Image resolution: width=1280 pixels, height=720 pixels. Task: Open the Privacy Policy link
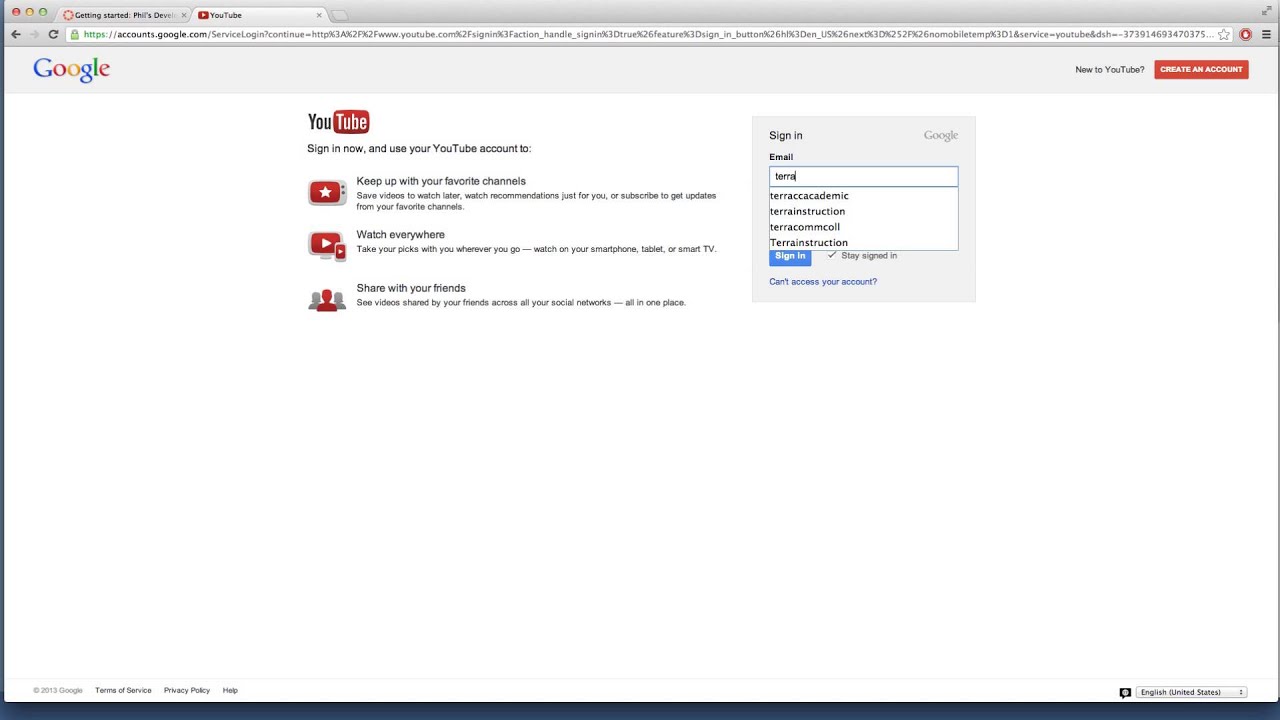pos(187,690)
